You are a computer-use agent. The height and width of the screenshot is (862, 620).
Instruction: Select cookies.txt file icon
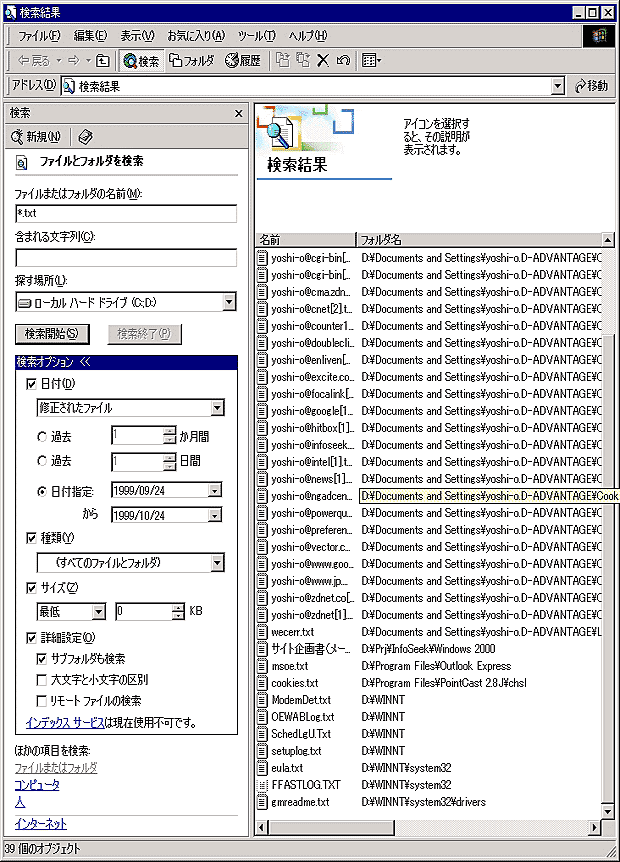[262, 683]
